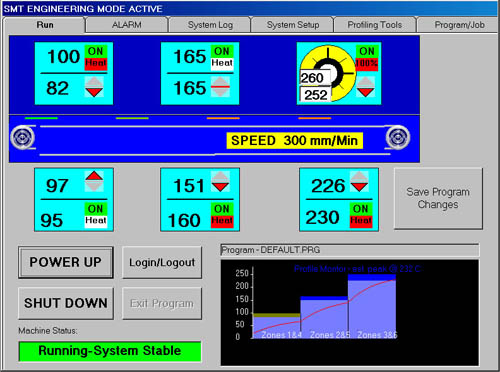Select the 260 fan setpoint field
This screenshot has height=372, width=500.
tap(315, 78)
